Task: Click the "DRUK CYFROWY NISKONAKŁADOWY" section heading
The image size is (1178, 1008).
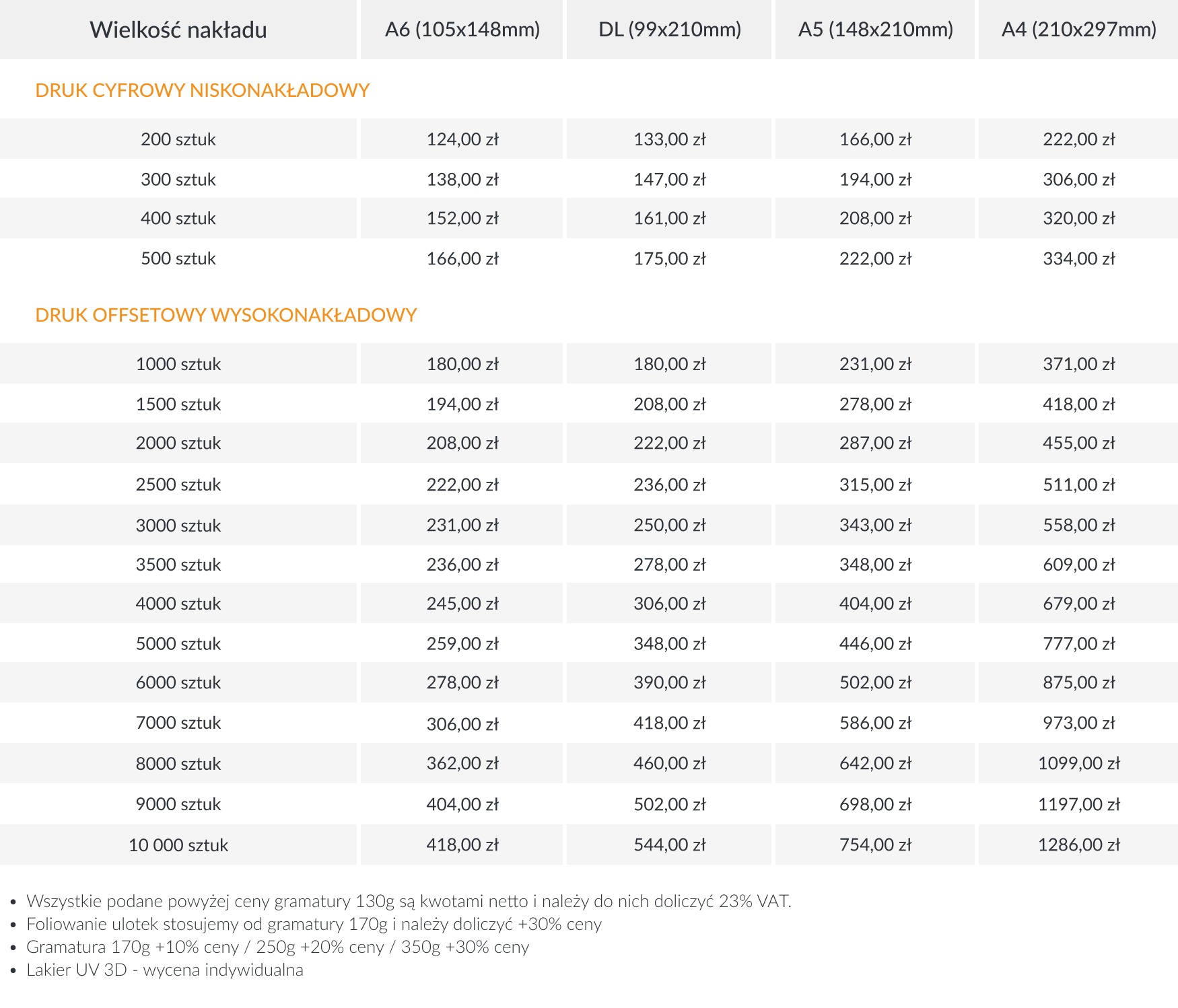Action: pyautogui.click(x=203, y=90)
